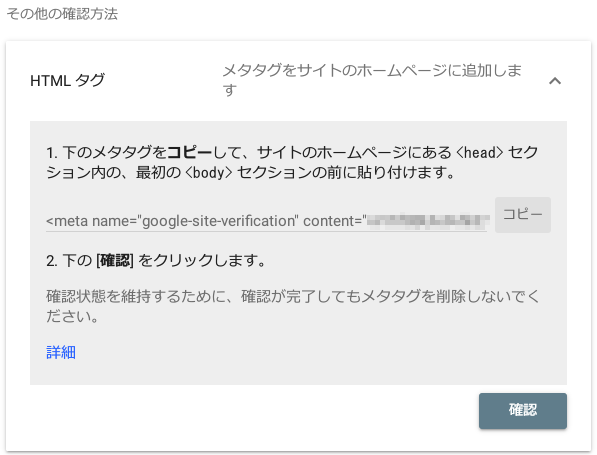Collapse the HTML タグ section chevron
This screenshot has height=455, width=597.
click(x=555, y=81)
